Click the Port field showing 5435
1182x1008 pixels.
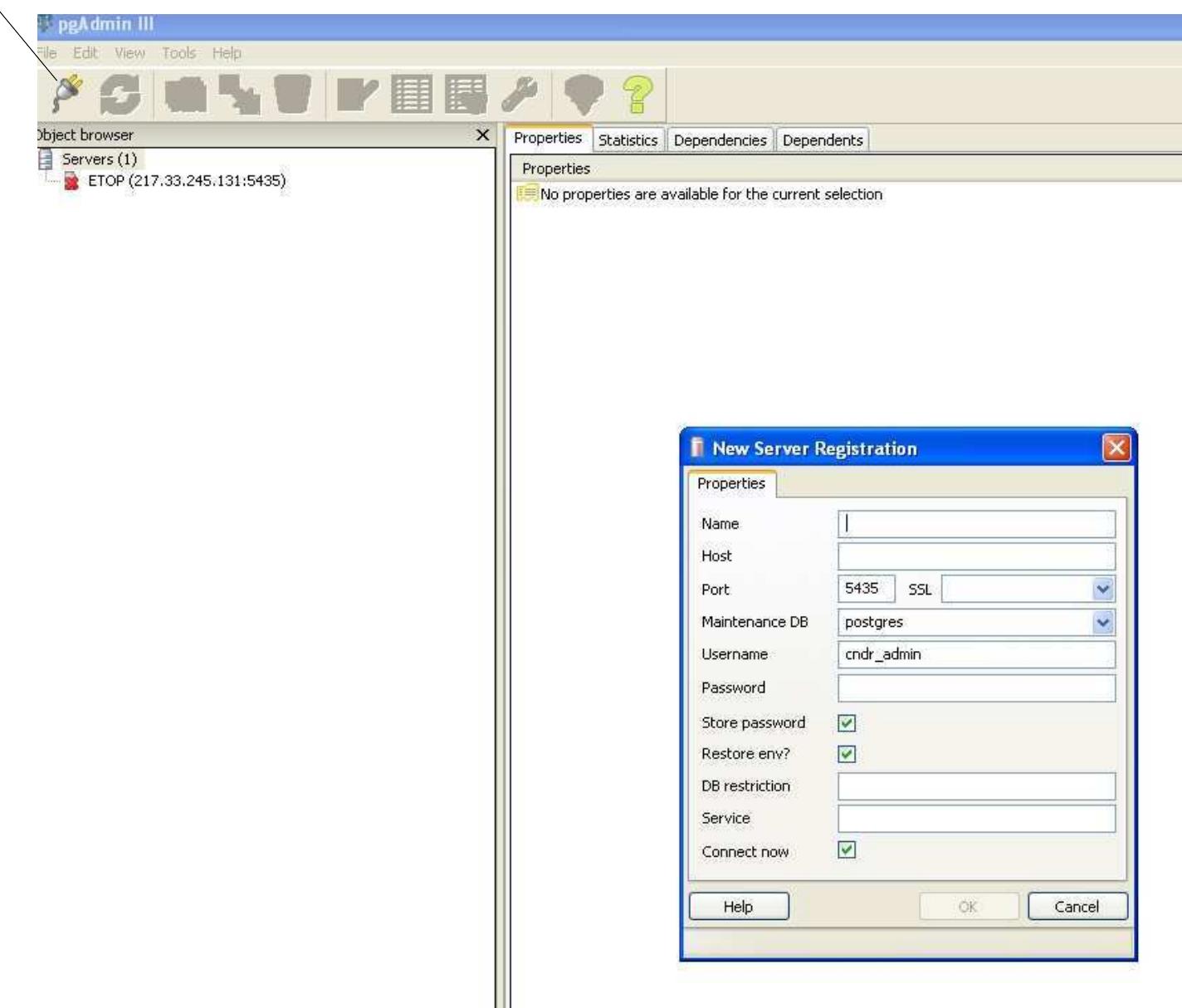coord(867,589)
